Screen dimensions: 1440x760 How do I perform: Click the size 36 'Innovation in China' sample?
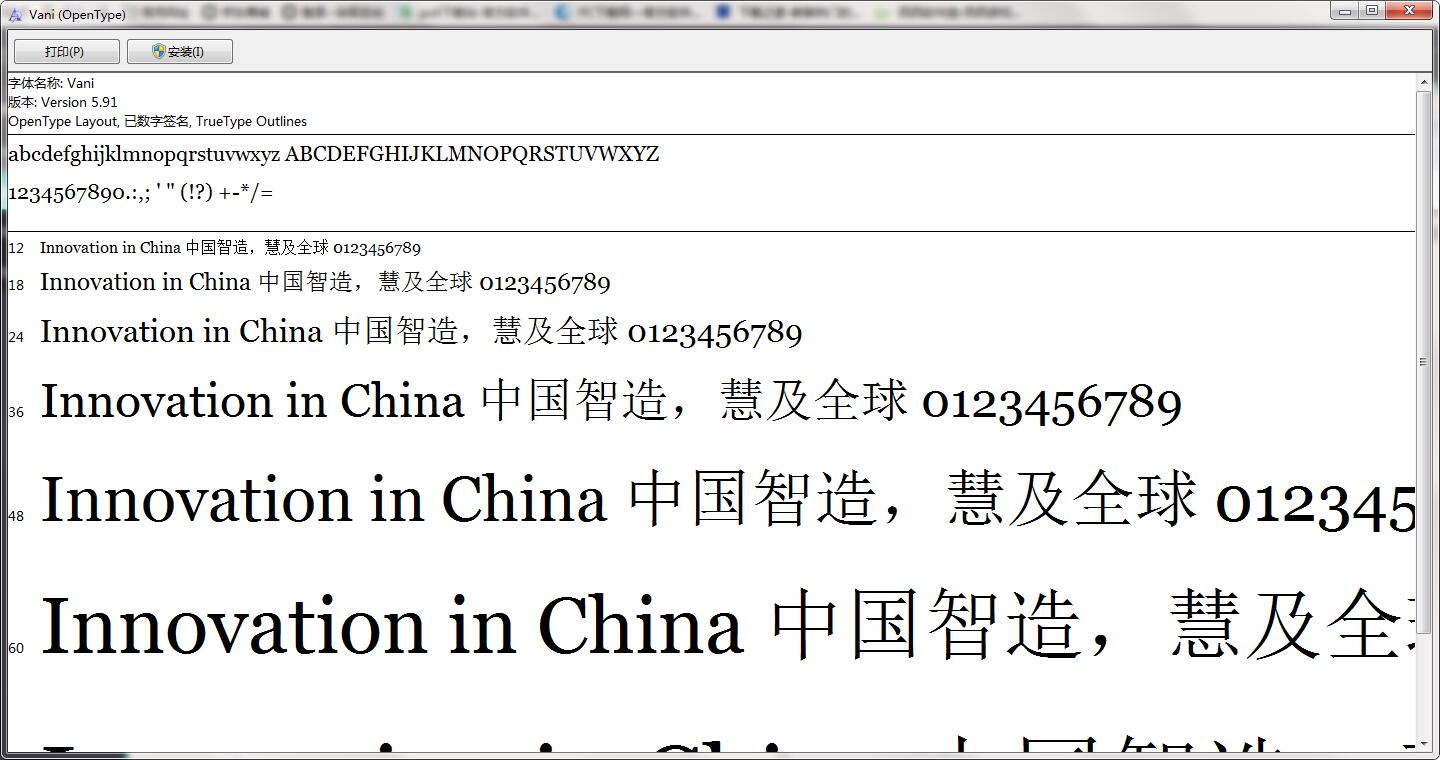tap(611, 401)
